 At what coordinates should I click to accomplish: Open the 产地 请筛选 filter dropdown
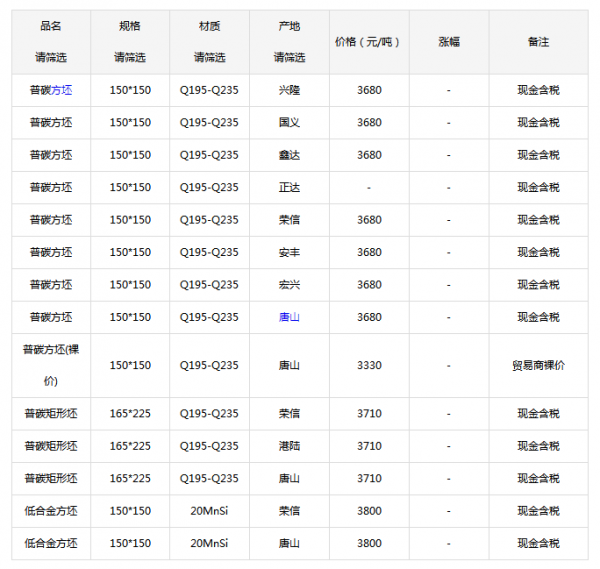[289, 58]
